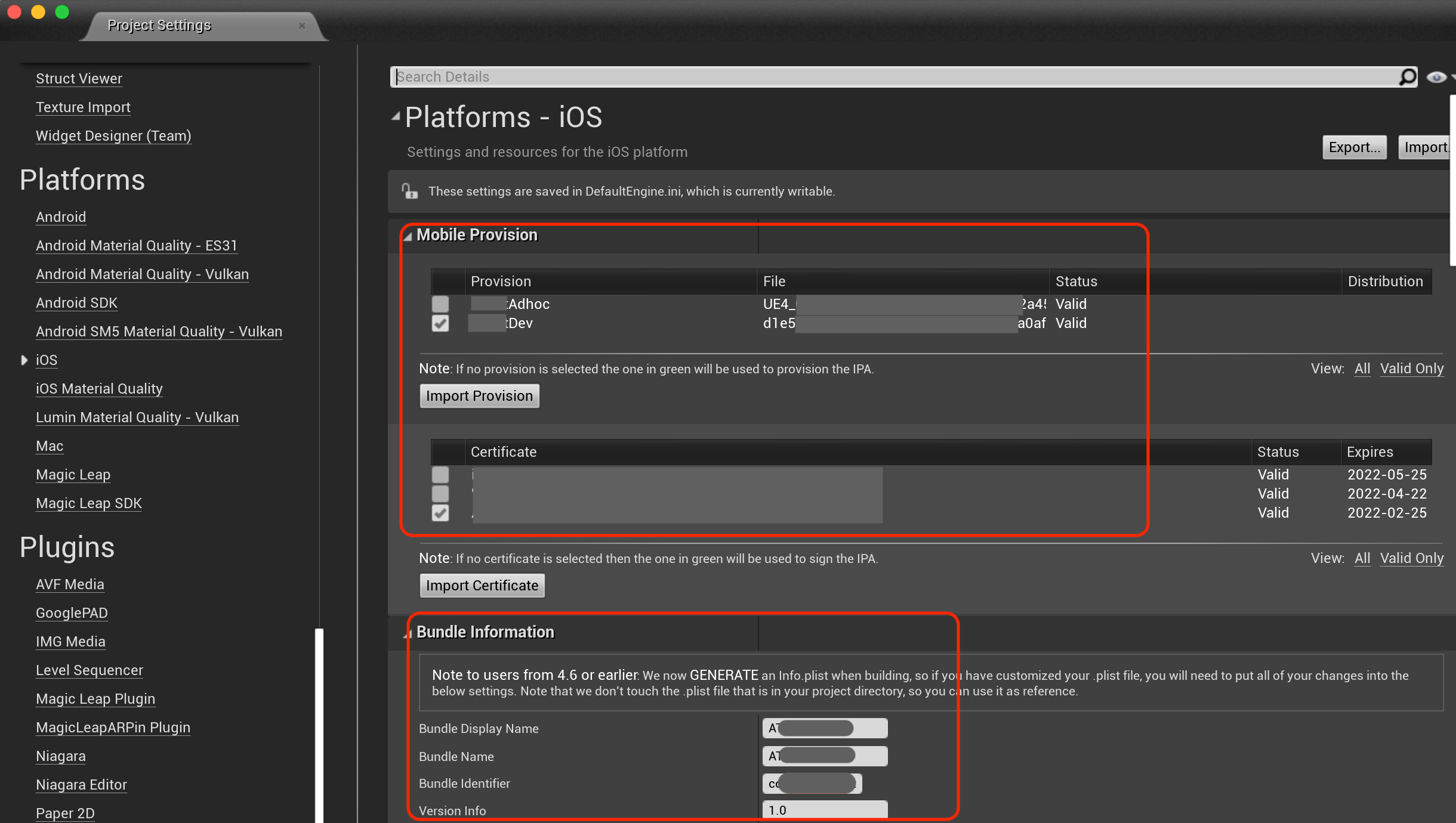Image resolution: width=1456 pixels, height=823 pixels.
Task: Collapse the Platforms - iOS header arrow
Action: [x=395, y=116]
